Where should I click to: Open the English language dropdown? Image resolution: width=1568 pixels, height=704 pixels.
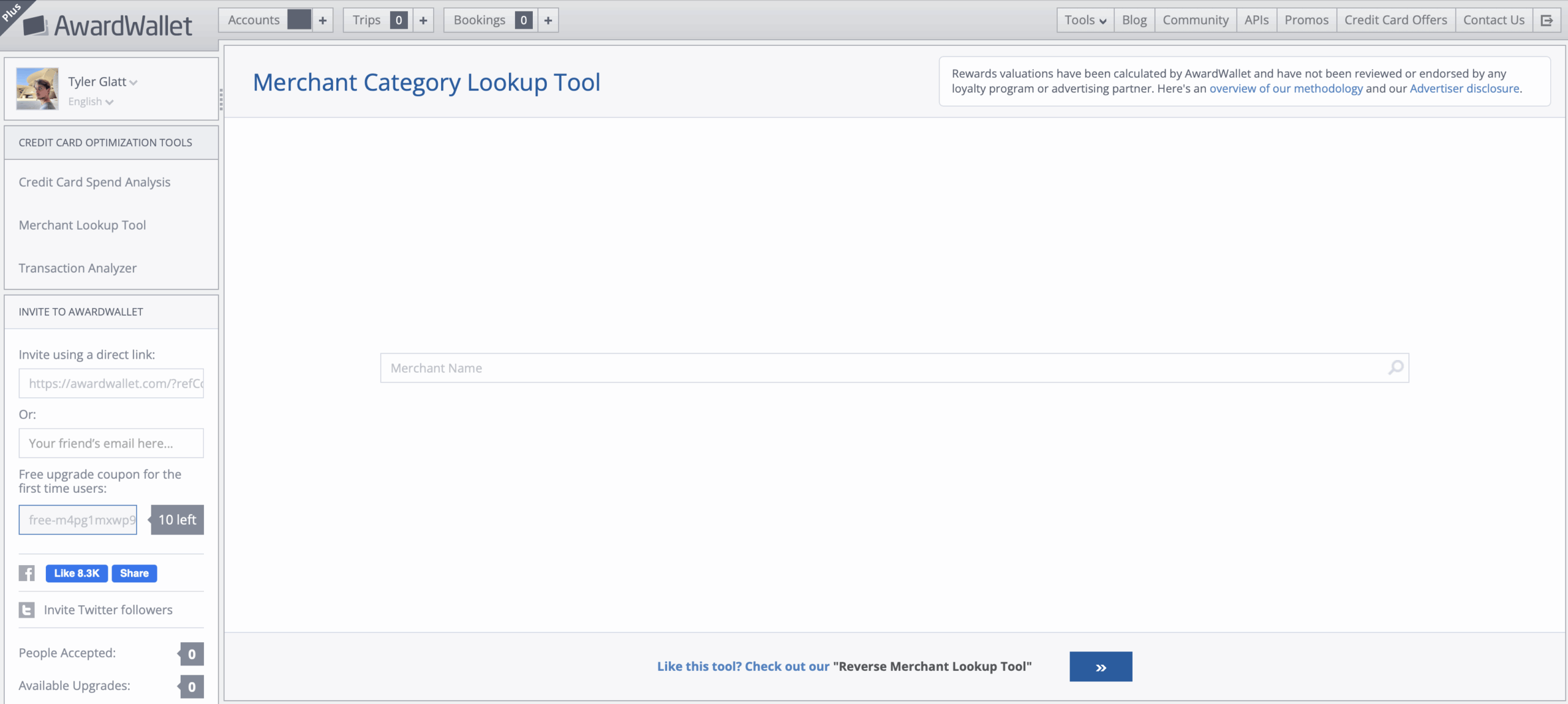pyautogui.click(x=91, y=102)
